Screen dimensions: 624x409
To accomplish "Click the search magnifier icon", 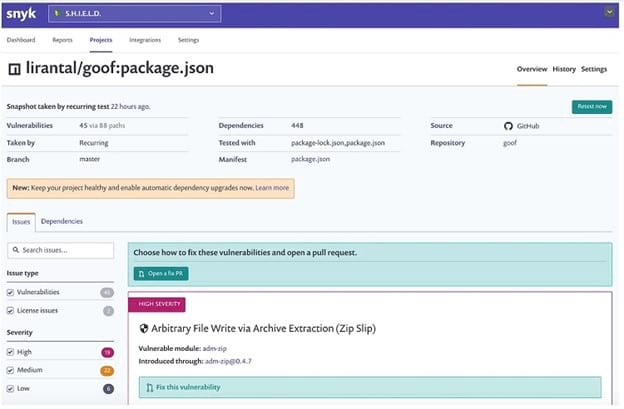I will click(16, 250).
